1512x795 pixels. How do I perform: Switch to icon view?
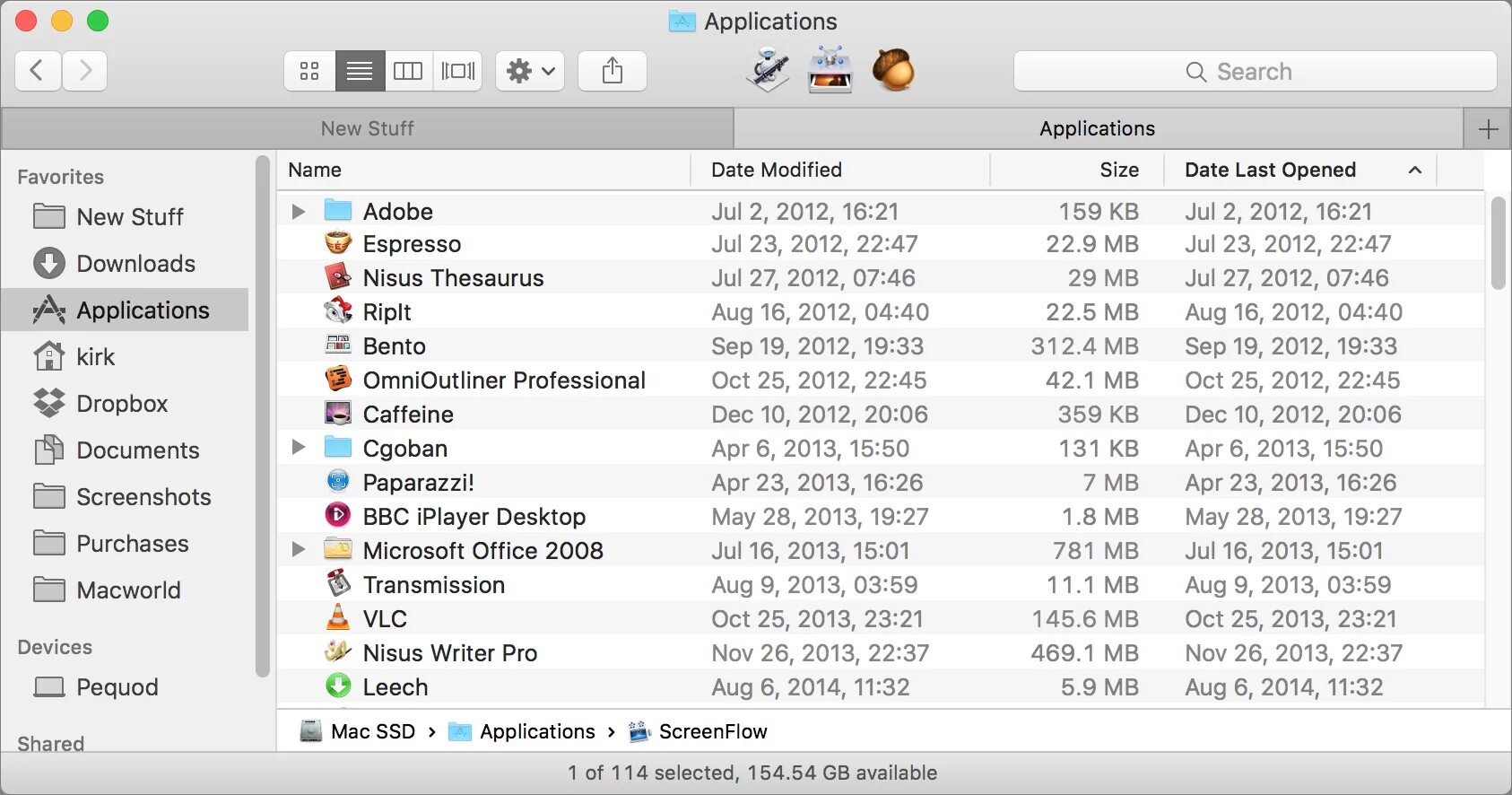[x=309, y=71]
